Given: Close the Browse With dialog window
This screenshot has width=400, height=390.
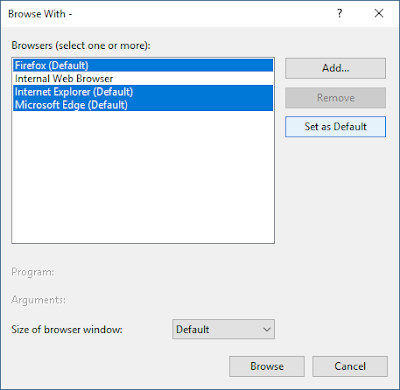Looking at the screenshot, I should 379,13.
